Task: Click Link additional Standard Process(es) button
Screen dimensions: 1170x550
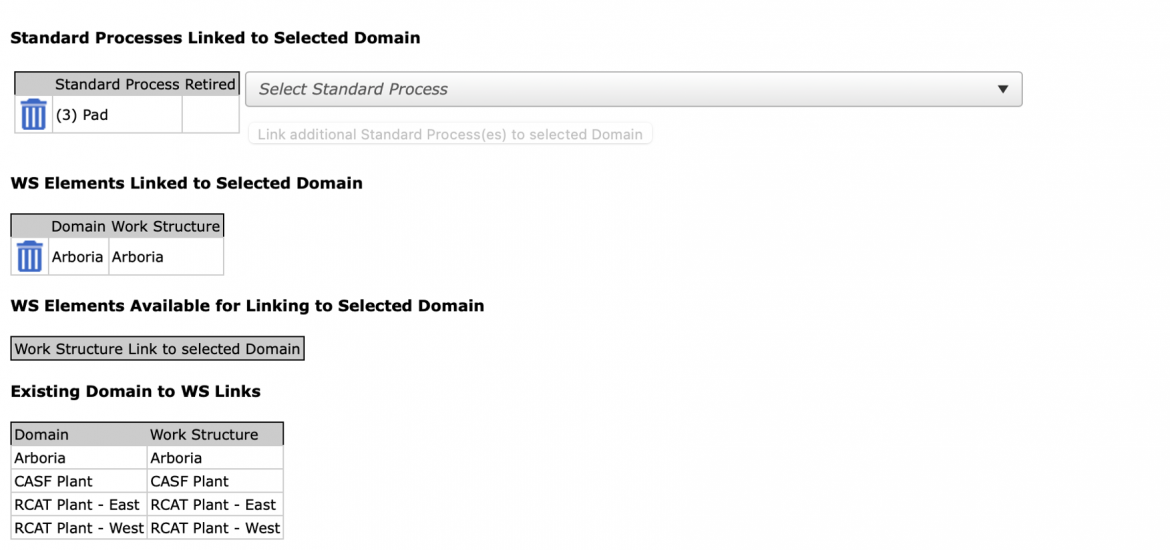Action: coord(450,134)
